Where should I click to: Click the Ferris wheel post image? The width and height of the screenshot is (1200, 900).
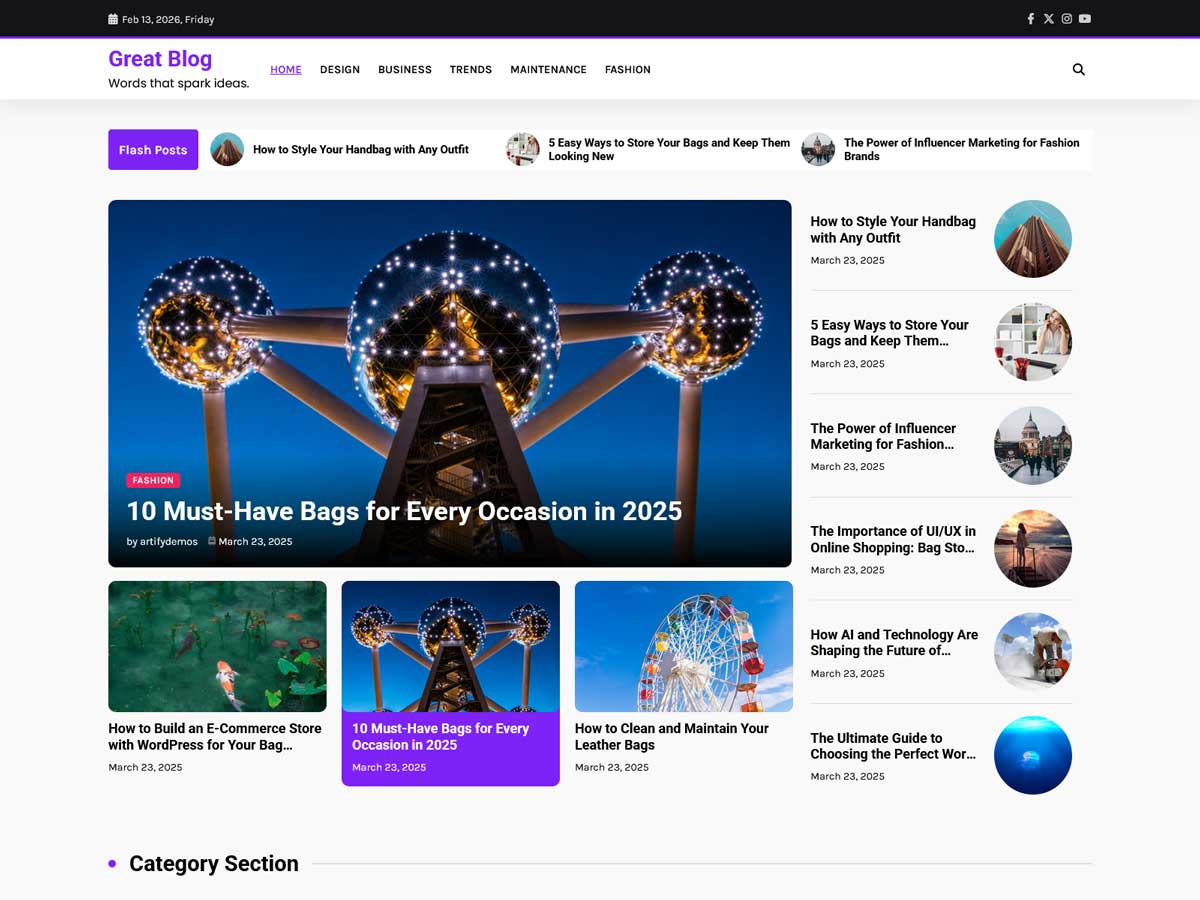(x=683, y=646)
